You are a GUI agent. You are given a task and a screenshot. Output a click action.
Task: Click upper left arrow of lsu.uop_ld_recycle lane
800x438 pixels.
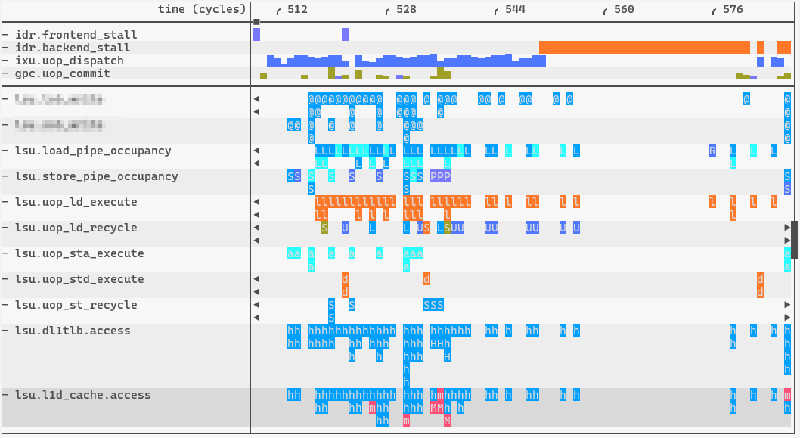coord(257,228)
